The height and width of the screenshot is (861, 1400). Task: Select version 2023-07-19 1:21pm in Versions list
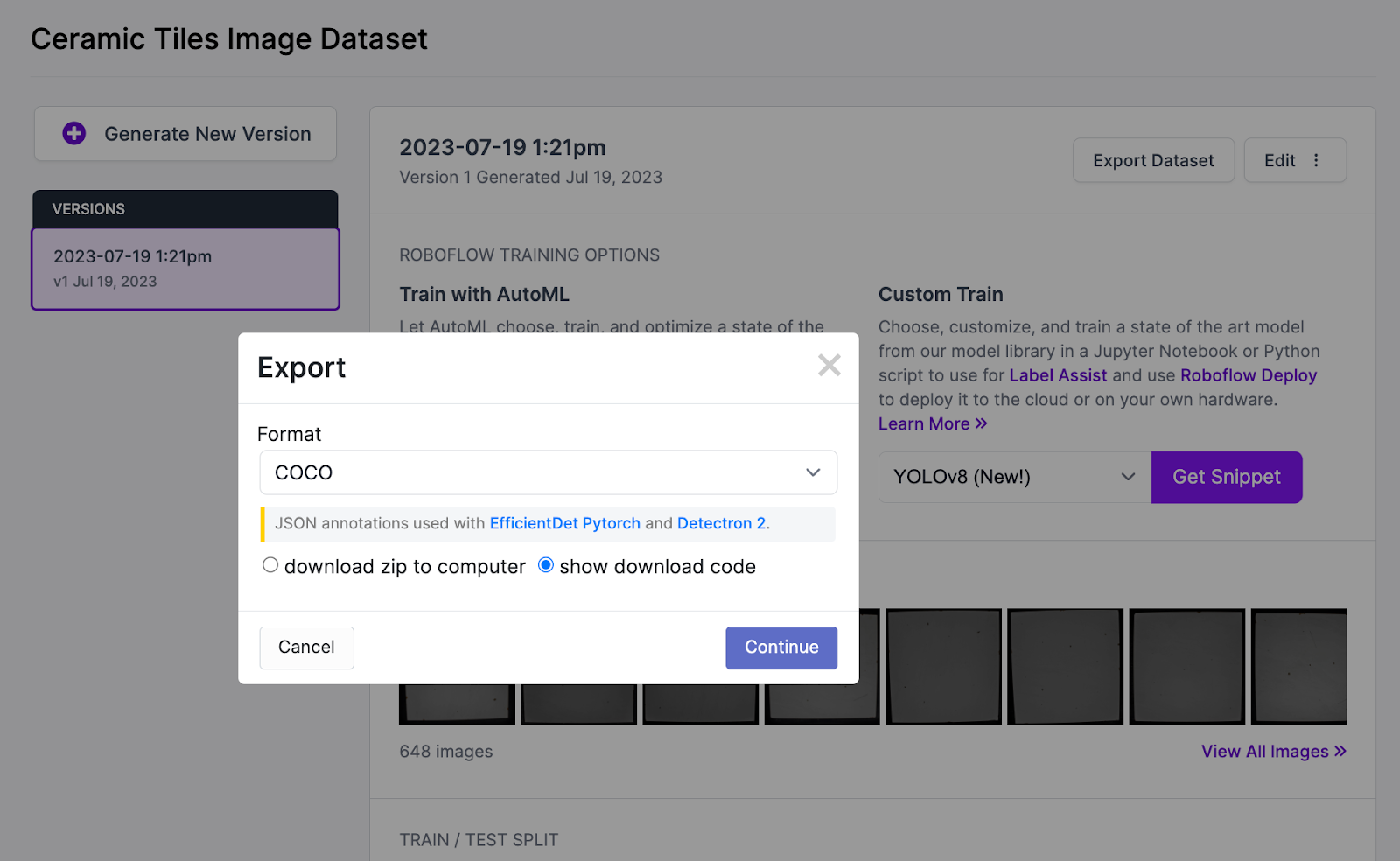[185, 269]
